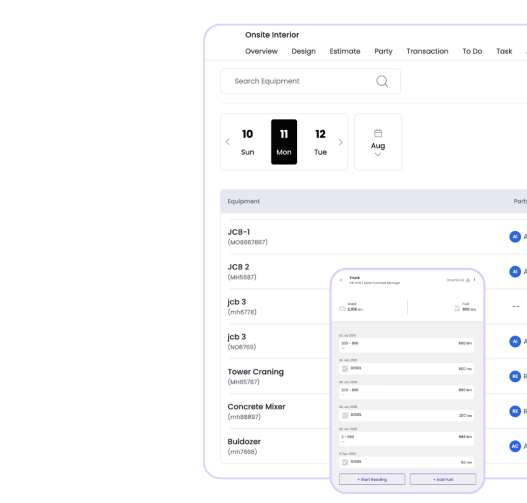
Task: Switch to the Estimate tab
Action: coord(345,51)
